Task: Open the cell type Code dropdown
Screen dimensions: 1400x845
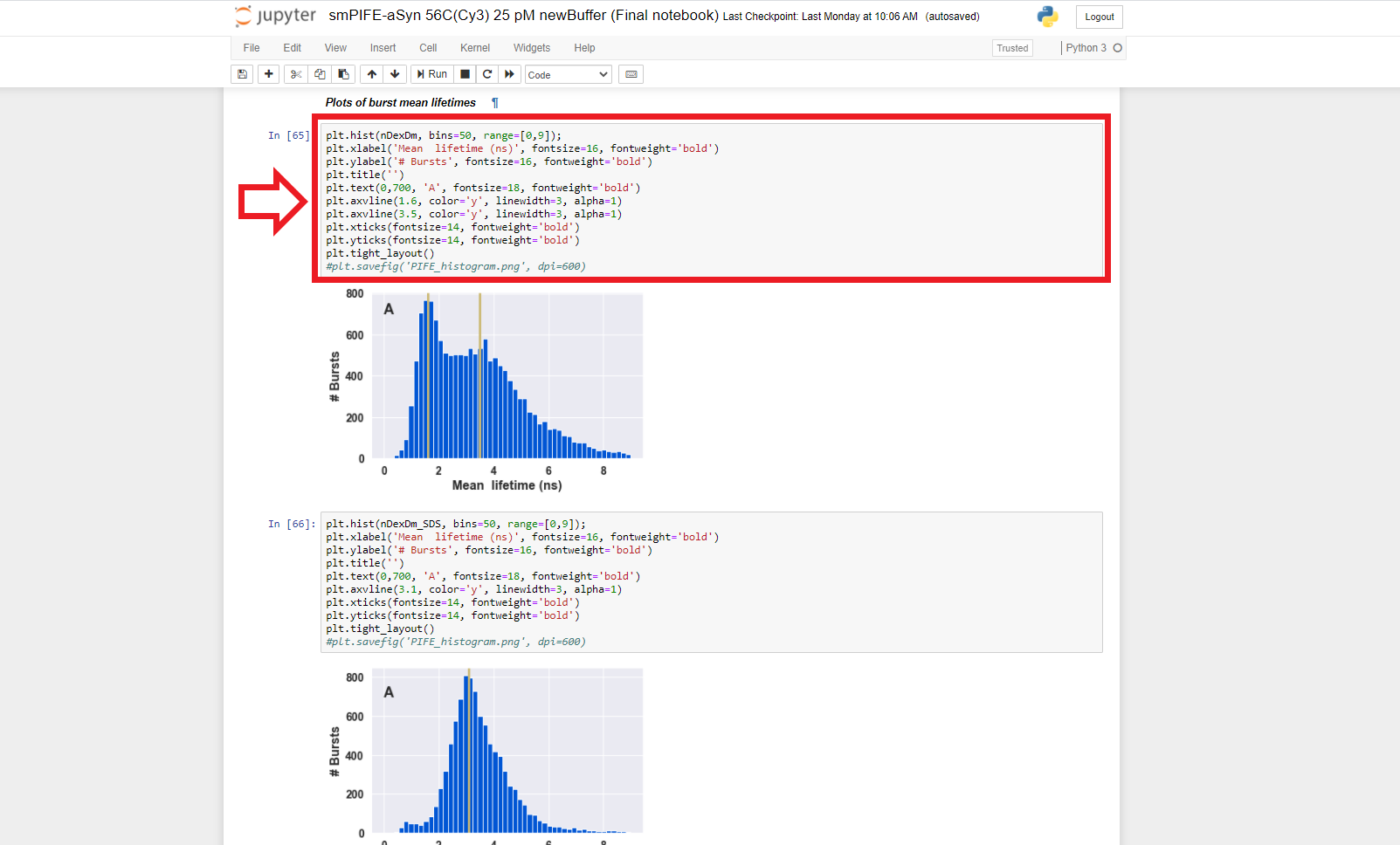Action: coord(568,75)
